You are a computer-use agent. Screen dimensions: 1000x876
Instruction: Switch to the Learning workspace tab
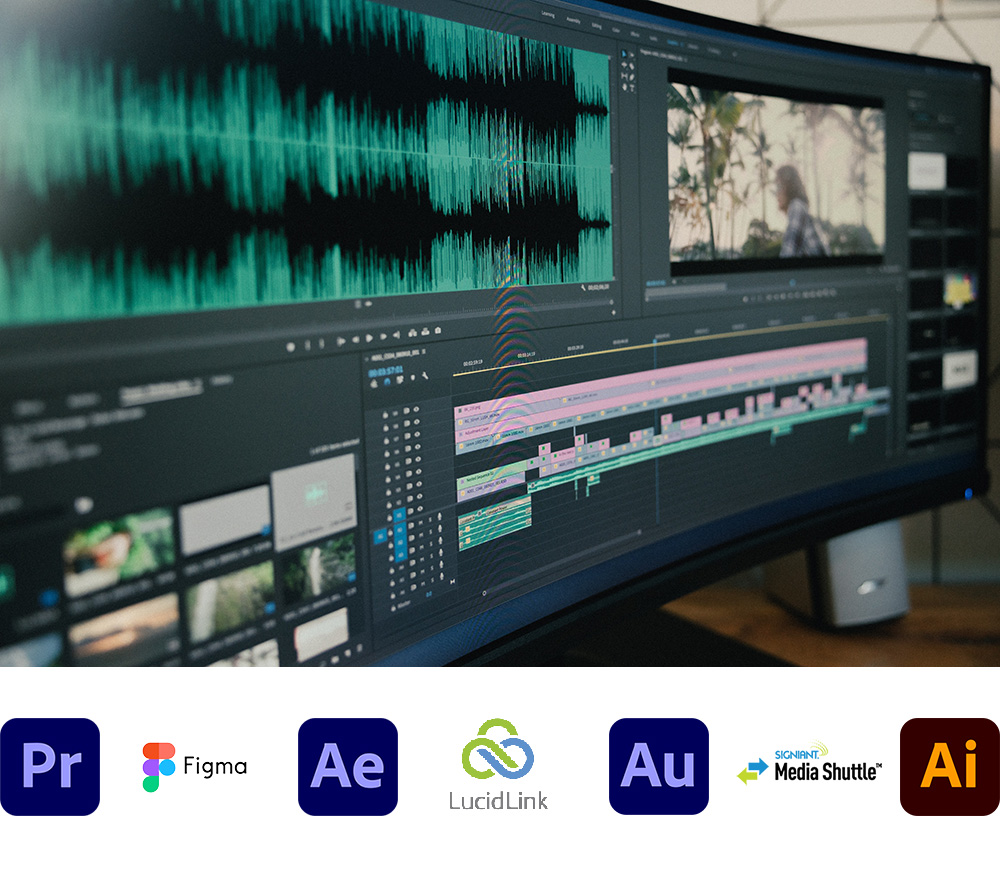click(548, 14)
